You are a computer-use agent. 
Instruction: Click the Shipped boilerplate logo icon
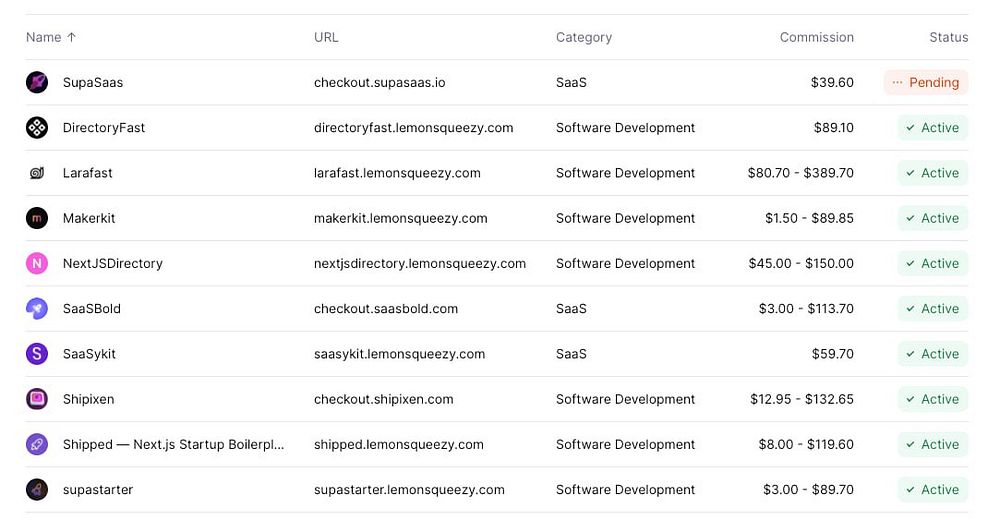[37, 444]
